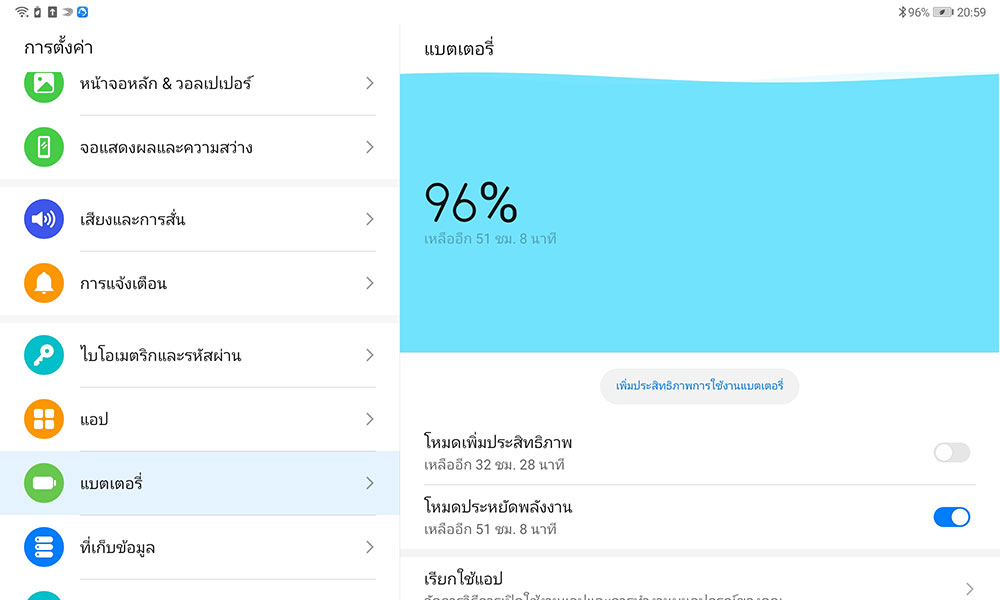Tap the biometrics and password key icon
This screenshot has width=1000, height=600.
pos(44,355)
